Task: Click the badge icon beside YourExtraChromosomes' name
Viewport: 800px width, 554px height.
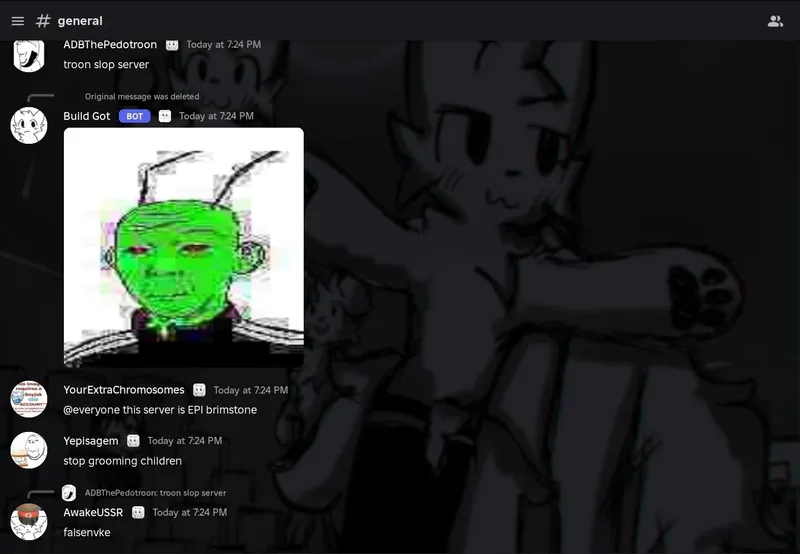Action: coord(199,390)
